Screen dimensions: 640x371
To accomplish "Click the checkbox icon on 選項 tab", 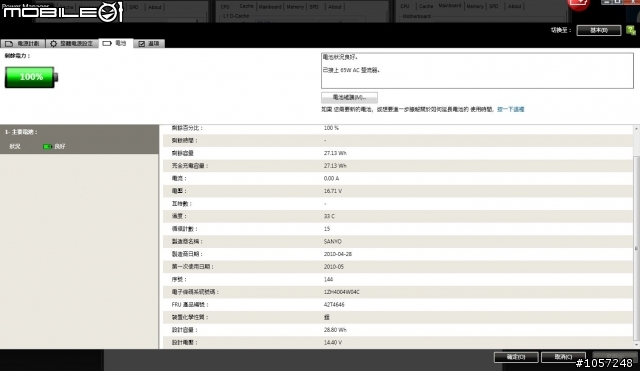I will (142, 44).
